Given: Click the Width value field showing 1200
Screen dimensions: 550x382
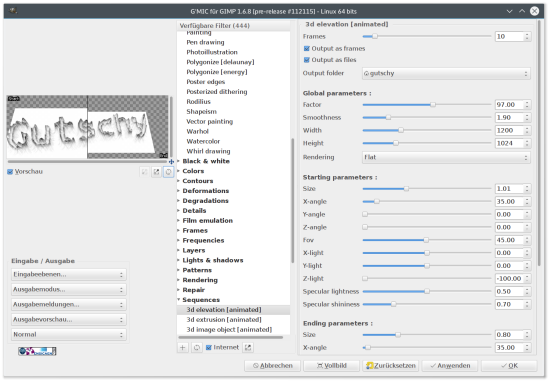Looking at the screenshot, I should pyautogui.click(x=509, y=130).
